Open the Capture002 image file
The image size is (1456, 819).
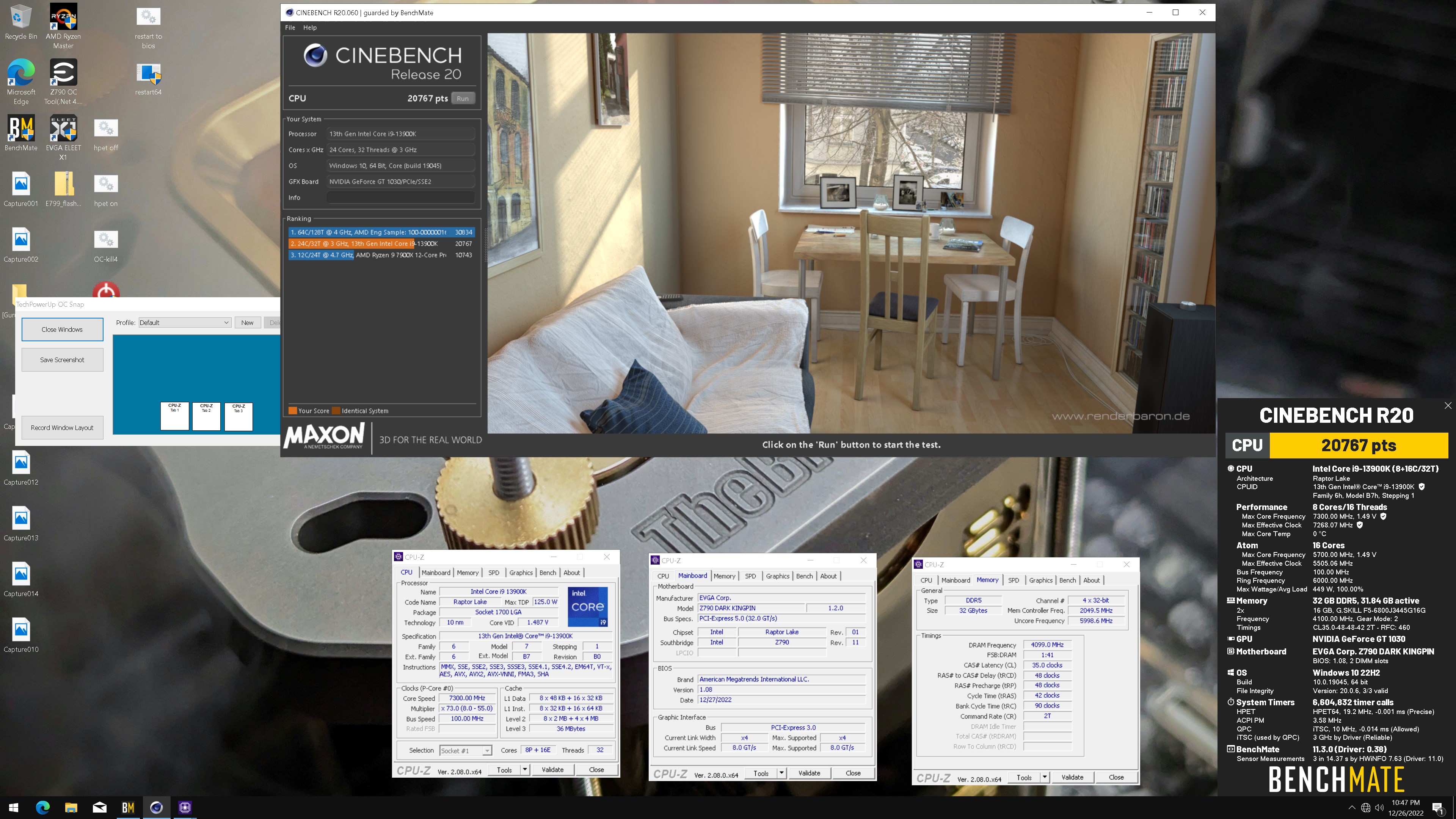coord(21,245)
